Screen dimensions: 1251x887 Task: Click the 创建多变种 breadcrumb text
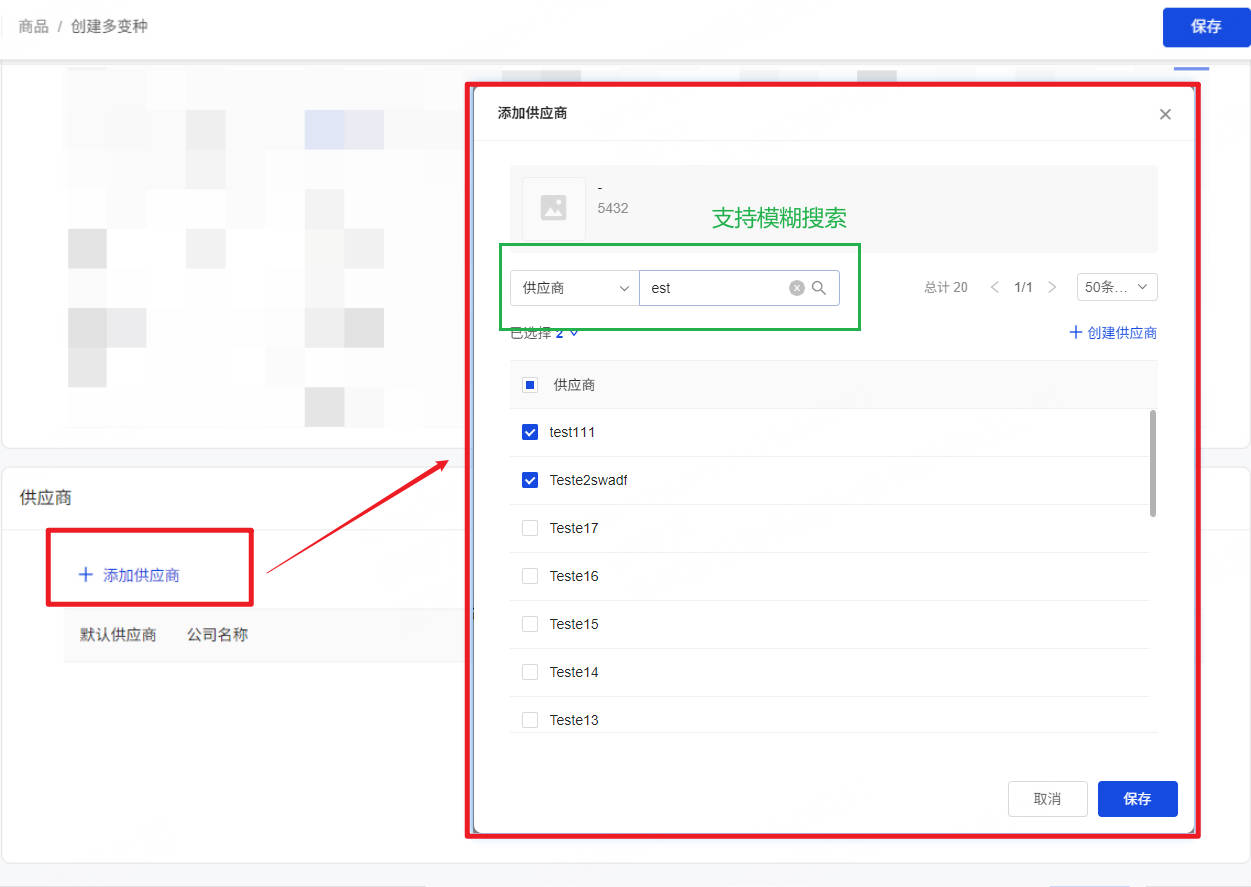tap(109, 26)
